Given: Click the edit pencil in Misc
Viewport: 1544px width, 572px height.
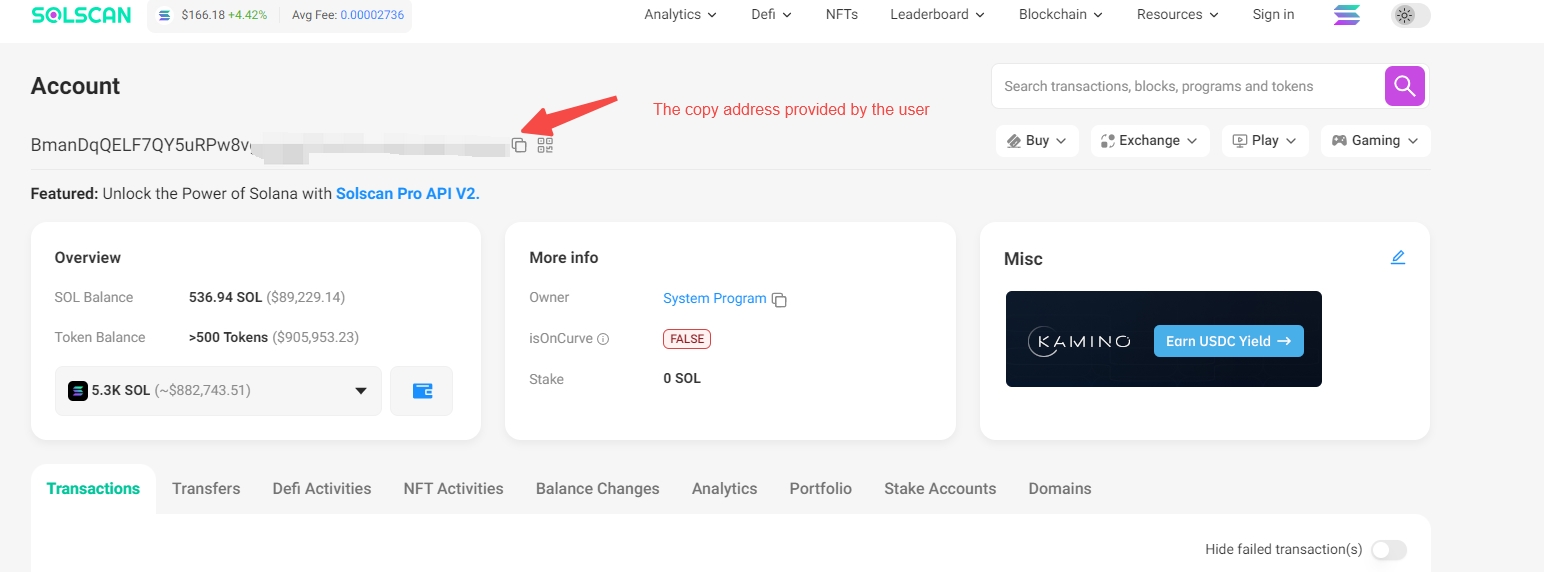Looking at the screenshot, I should click(1398, 258).
